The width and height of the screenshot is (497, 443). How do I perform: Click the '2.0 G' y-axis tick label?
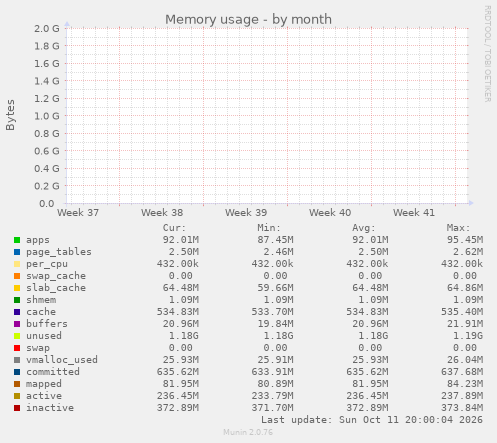pyautogui.click(x=47, y=29)
